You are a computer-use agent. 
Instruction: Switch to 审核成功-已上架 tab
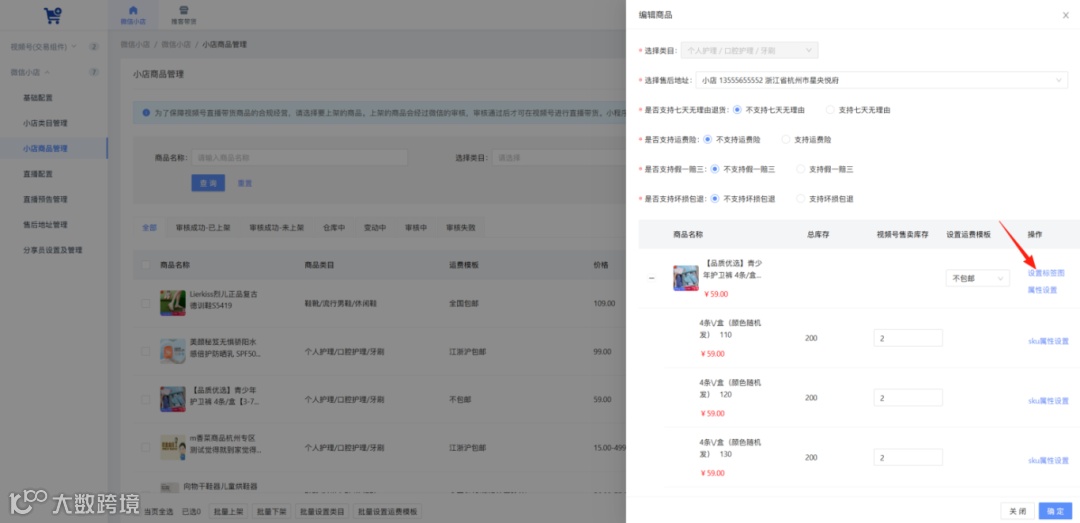coord(202,227)
